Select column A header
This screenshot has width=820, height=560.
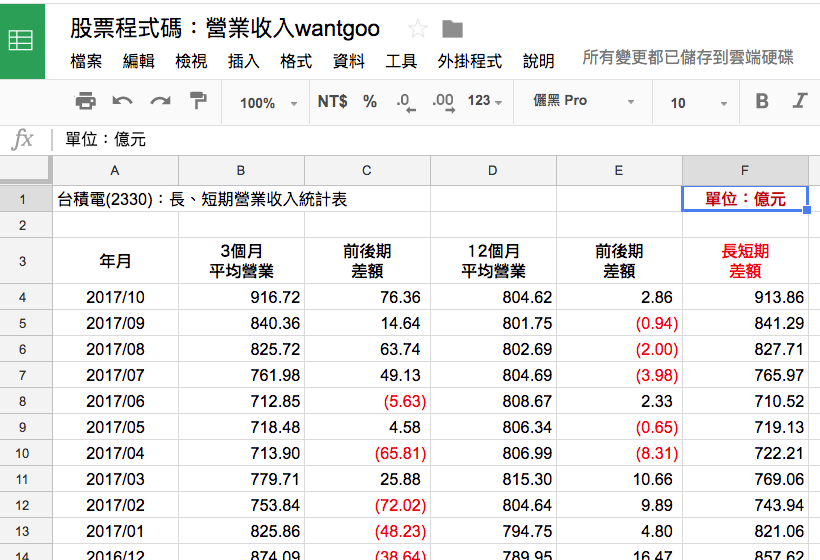pyautogui.click(x=115, y=170)
